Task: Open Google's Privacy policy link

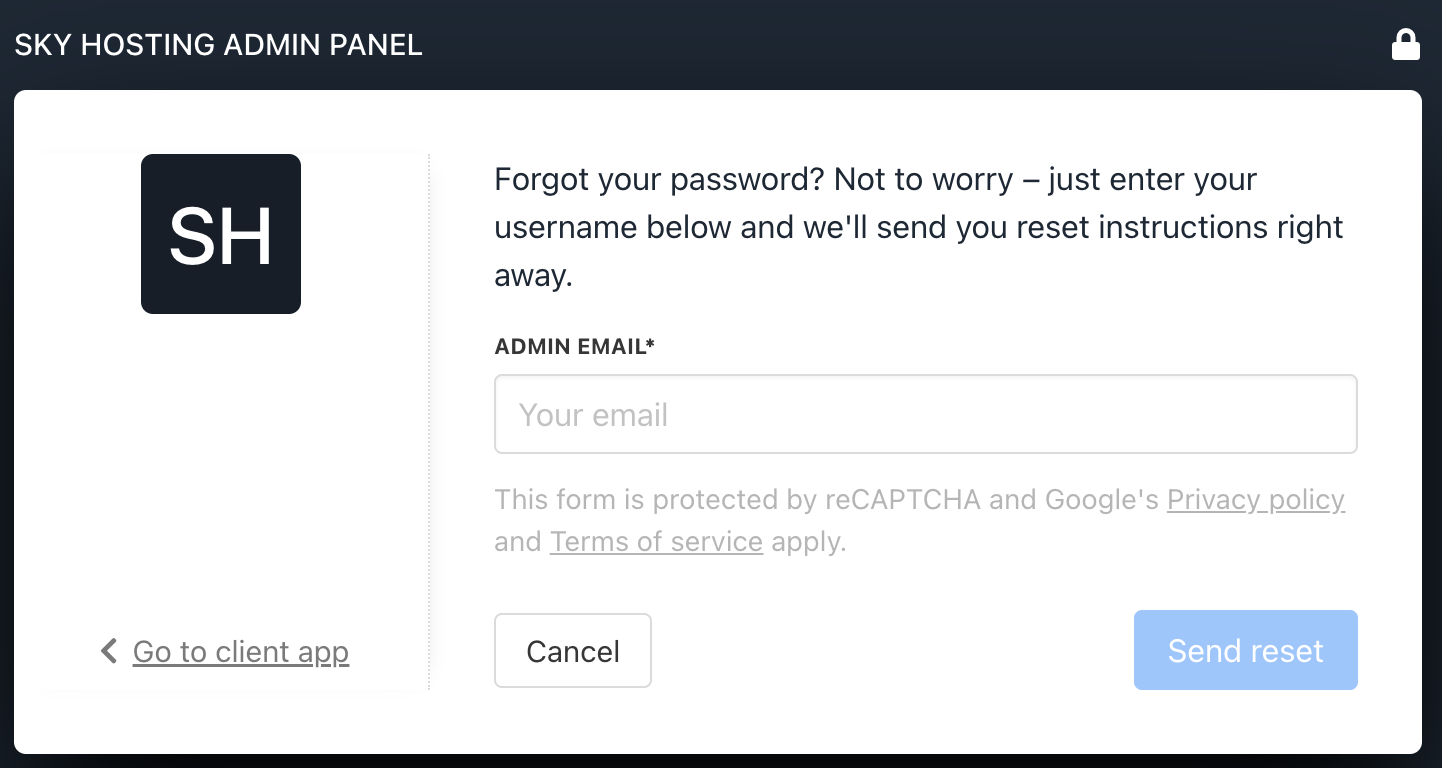Action: (1255, 499)
